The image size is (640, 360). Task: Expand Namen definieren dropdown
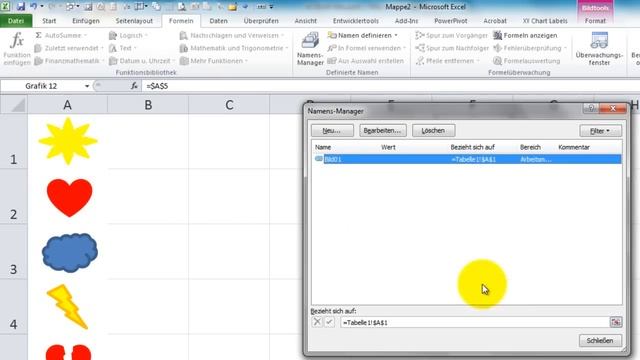click(396, 36)
